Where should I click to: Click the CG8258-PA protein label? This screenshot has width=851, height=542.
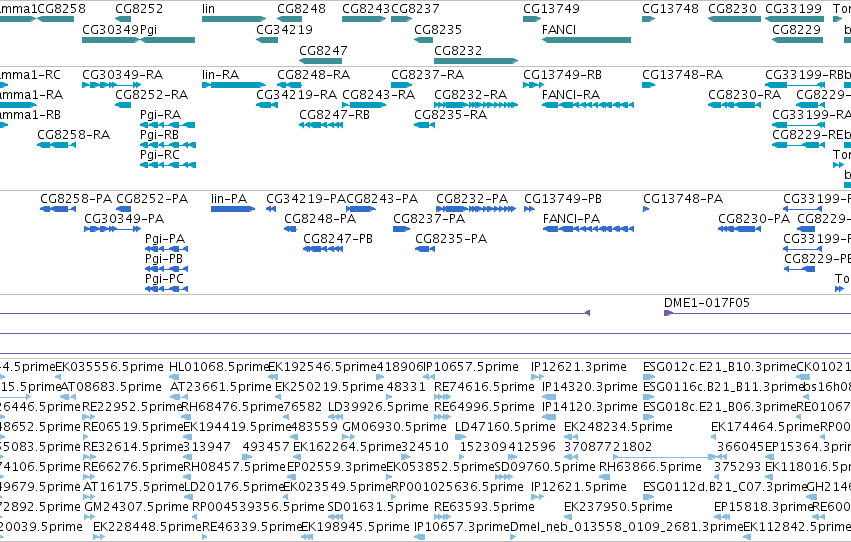pyautogui.click(x=76, y=199)
